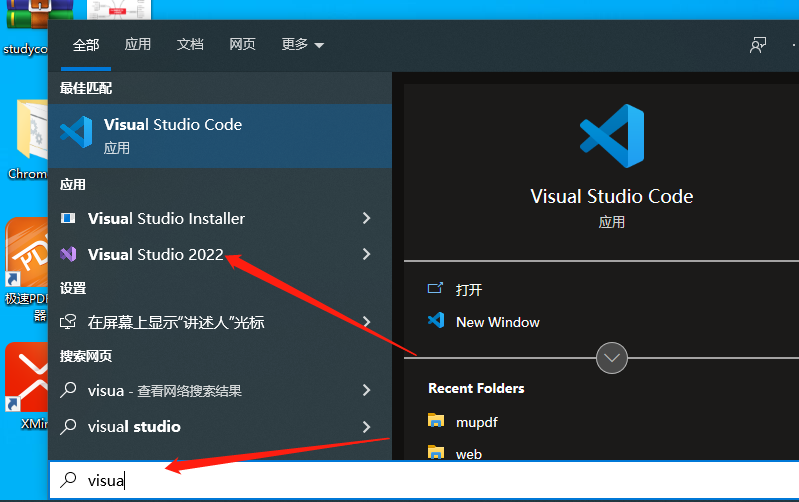The width and height of the screenshot is (799, 502).
Task: Choose New Window in preview pane
Action: coord(497,323)
